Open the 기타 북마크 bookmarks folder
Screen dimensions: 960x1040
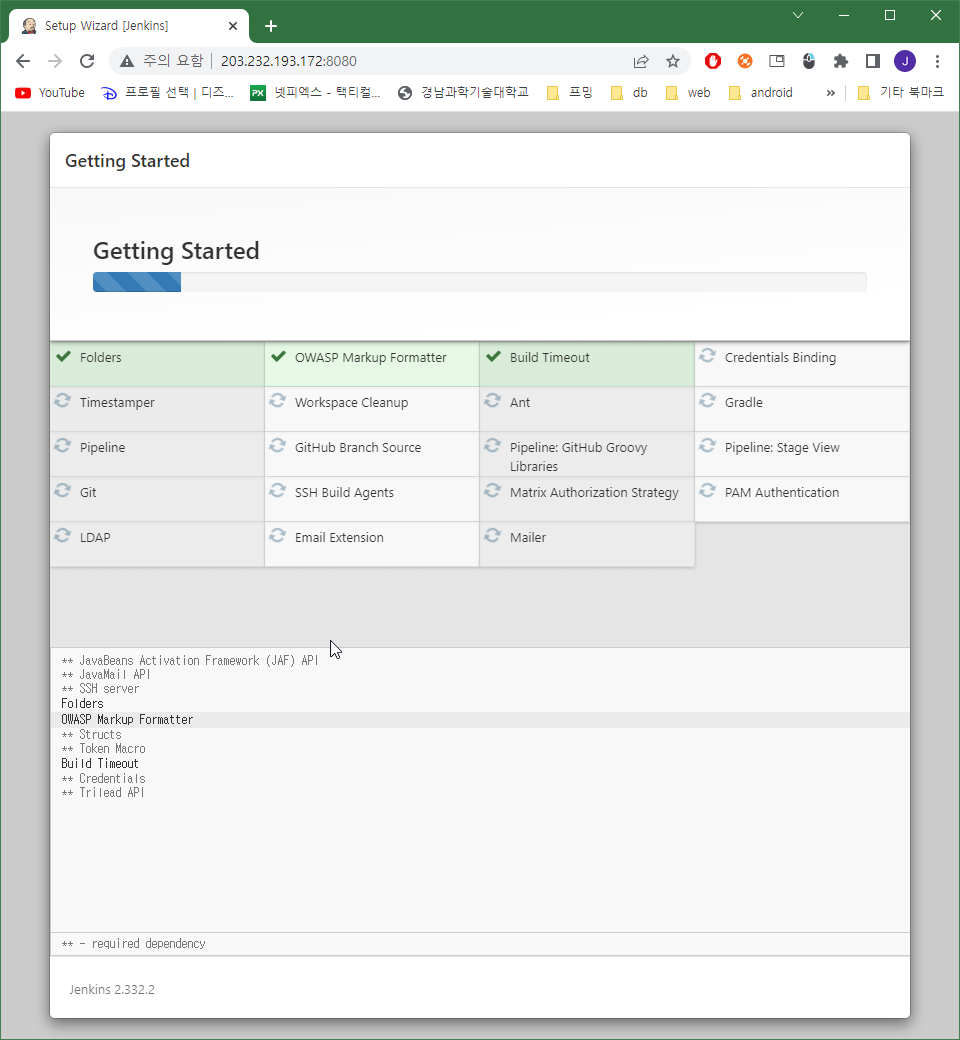pos(900,92)
